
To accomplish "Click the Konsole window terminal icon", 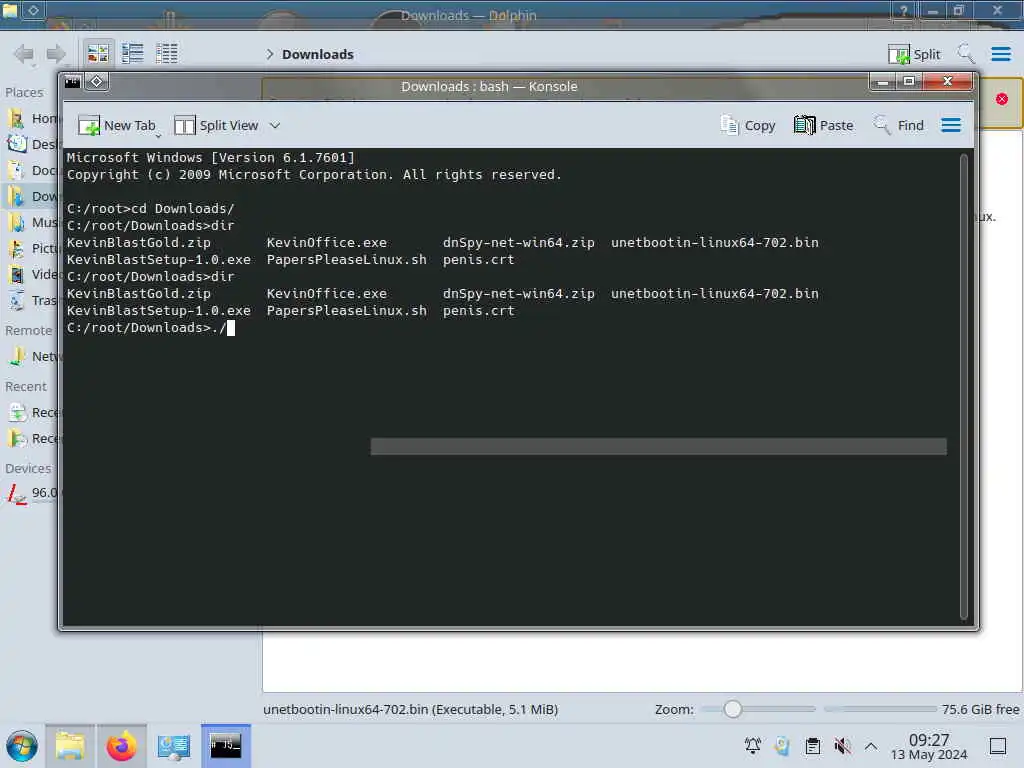I will pyautogui.click(x=72, y=82).
